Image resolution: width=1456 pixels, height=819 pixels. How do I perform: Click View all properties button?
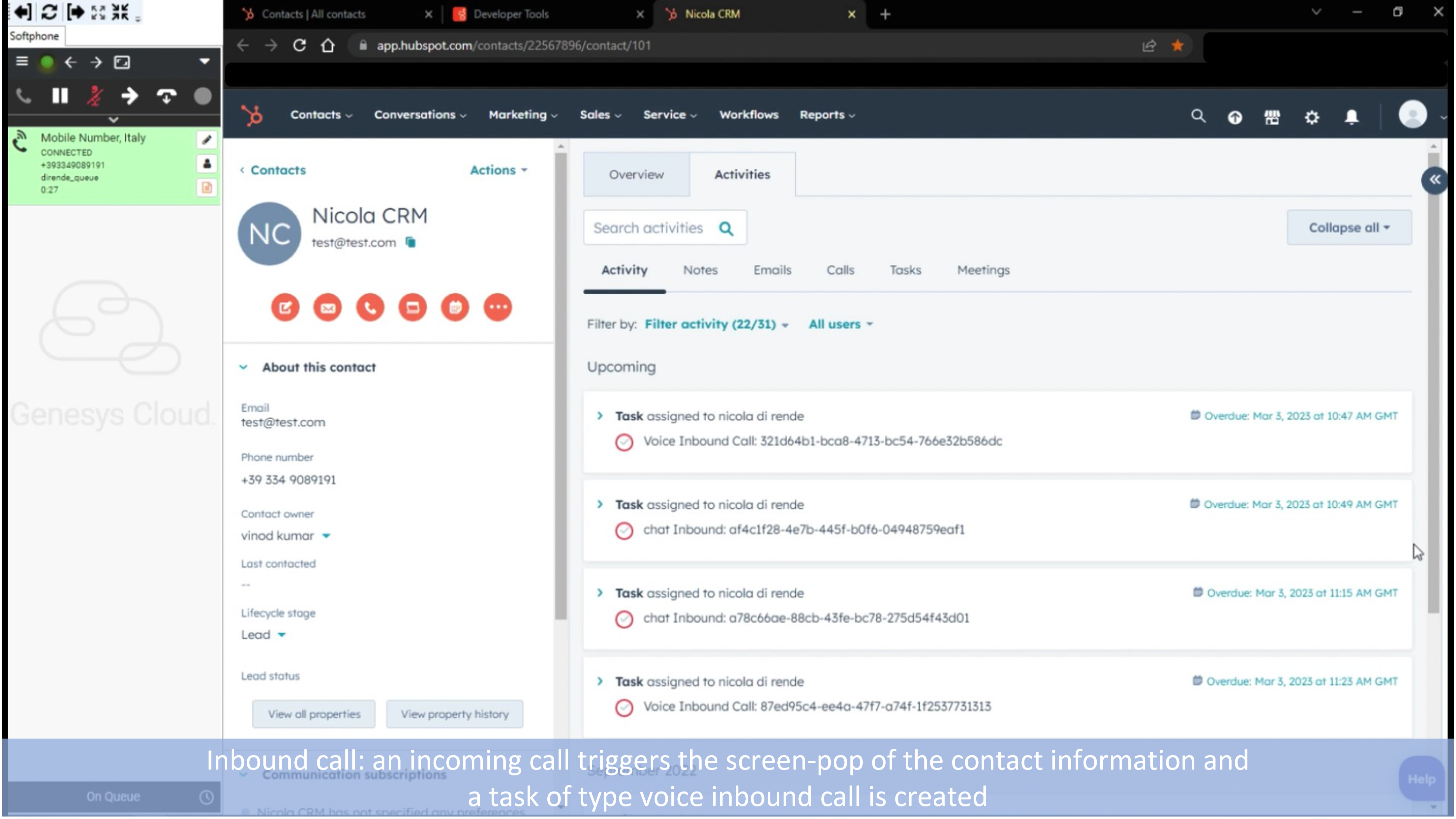(x=314, y=714)
